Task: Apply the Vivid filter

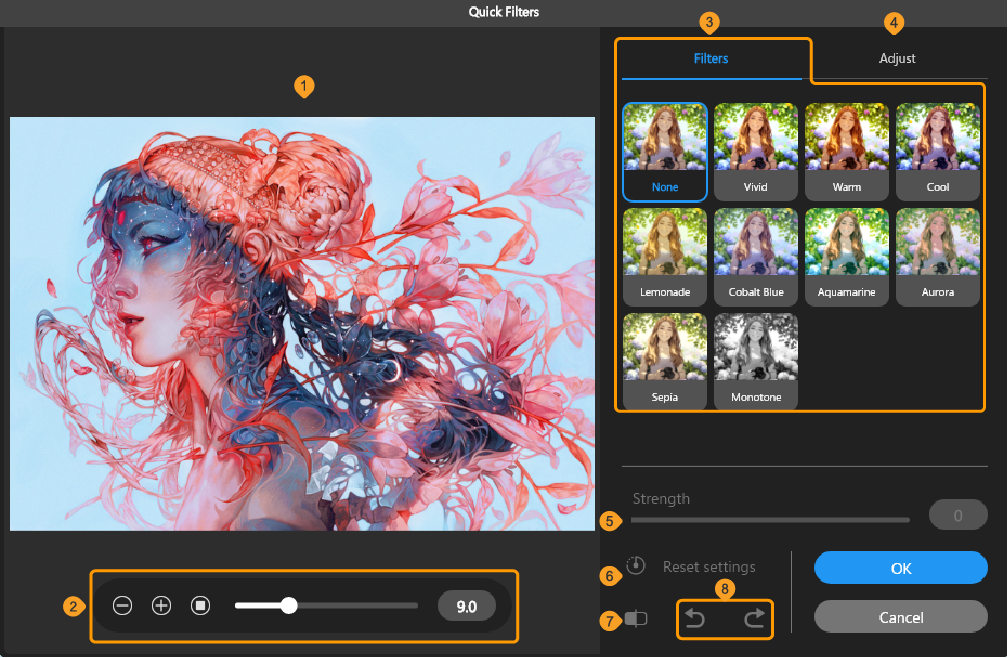Action: pos(756,152)
